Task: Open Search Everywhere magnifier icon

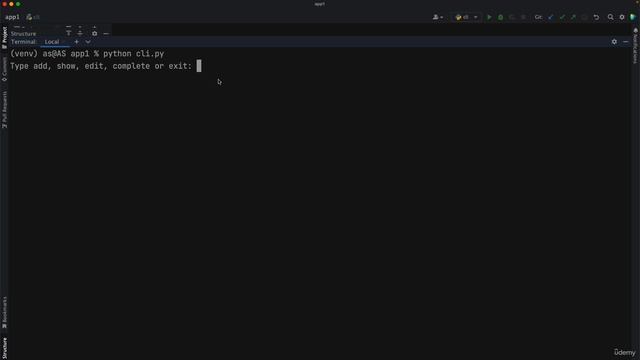Action: pos(610,17)
